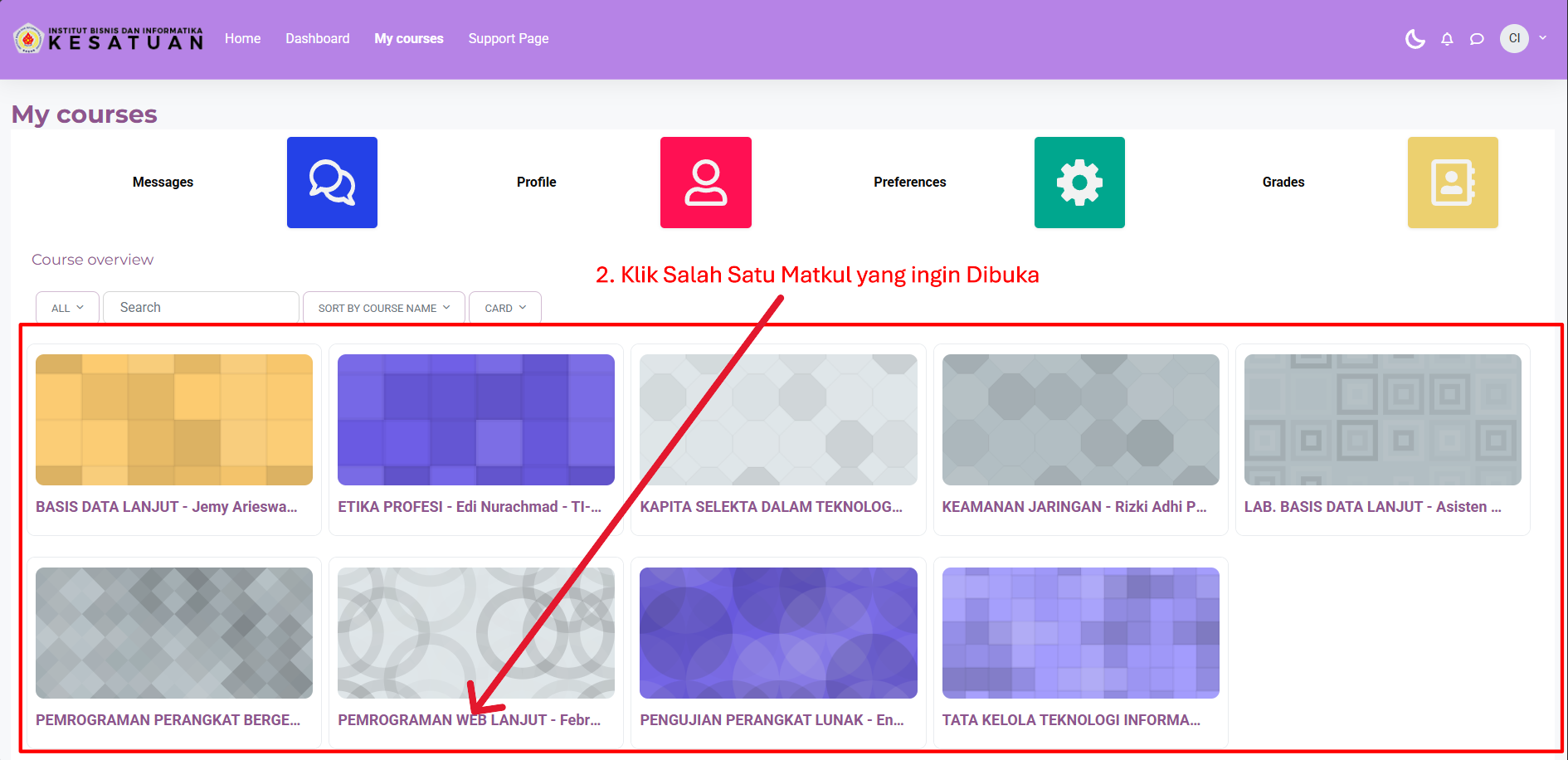Open the Support Page menu item
1568x760 pixels.
[508, 39]
